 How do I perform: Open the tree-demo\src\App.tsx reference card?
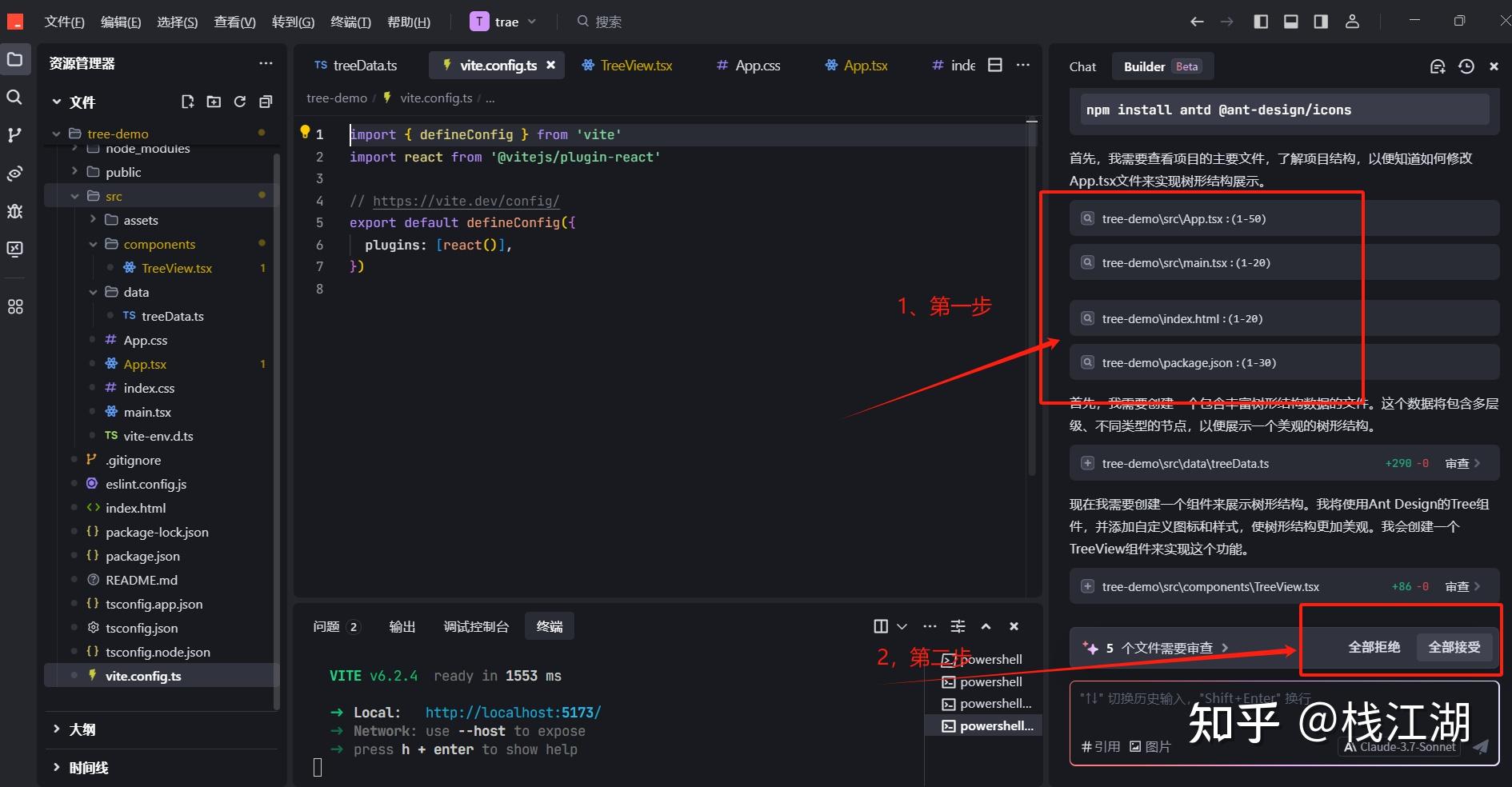(1284, 218)
